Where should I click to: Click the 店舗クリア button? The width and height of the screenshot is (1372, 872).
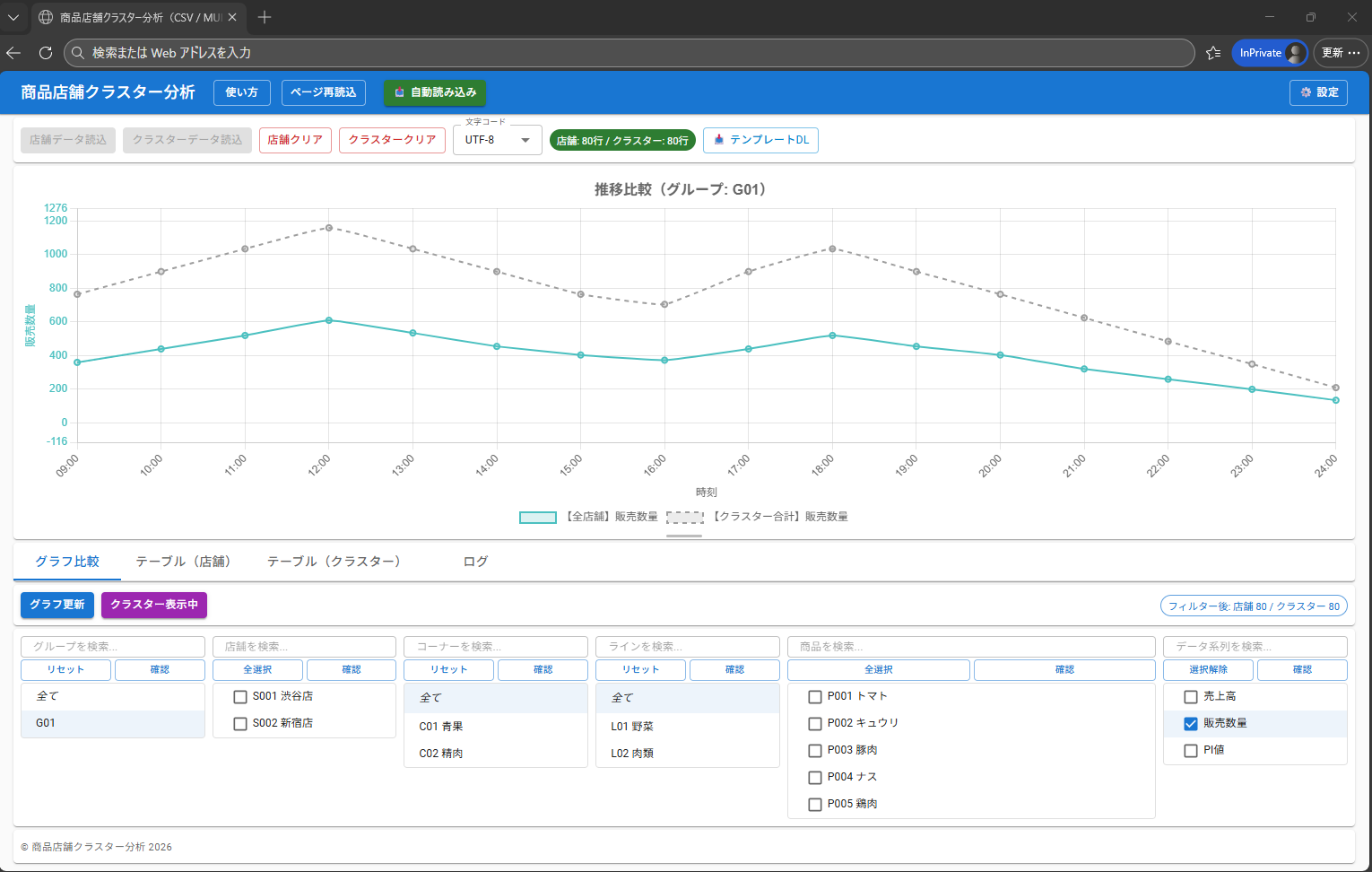point(295,140)
